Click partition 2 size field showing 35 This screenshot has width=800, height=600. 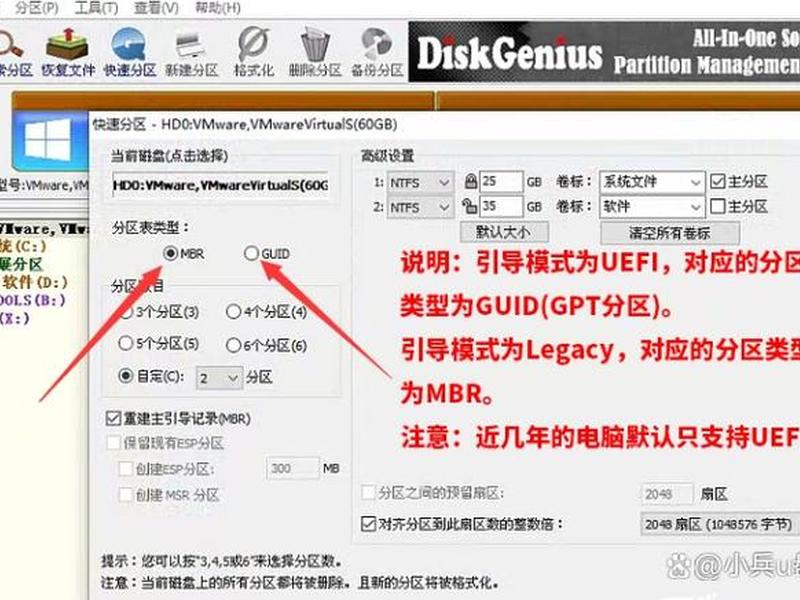pyautogui.click(x=501, y=206)
